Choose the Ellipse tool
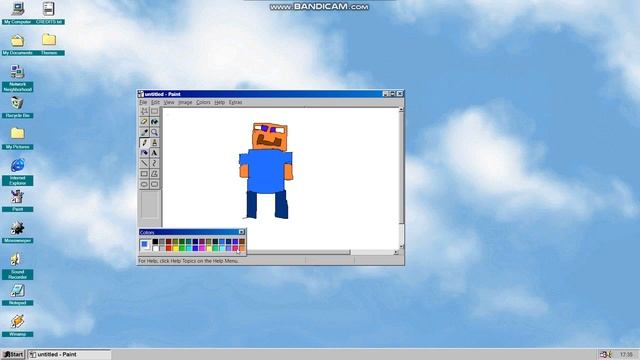The height and width of the screenshot is (360, 640). 144,184
